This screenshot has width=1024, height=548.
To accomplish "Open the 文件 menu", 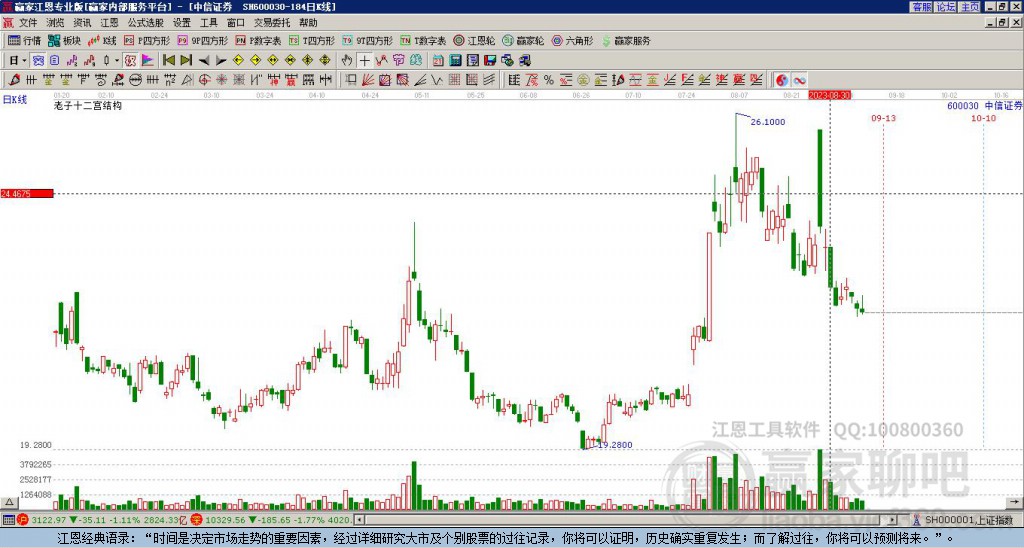I will click(x=28, y=23).
